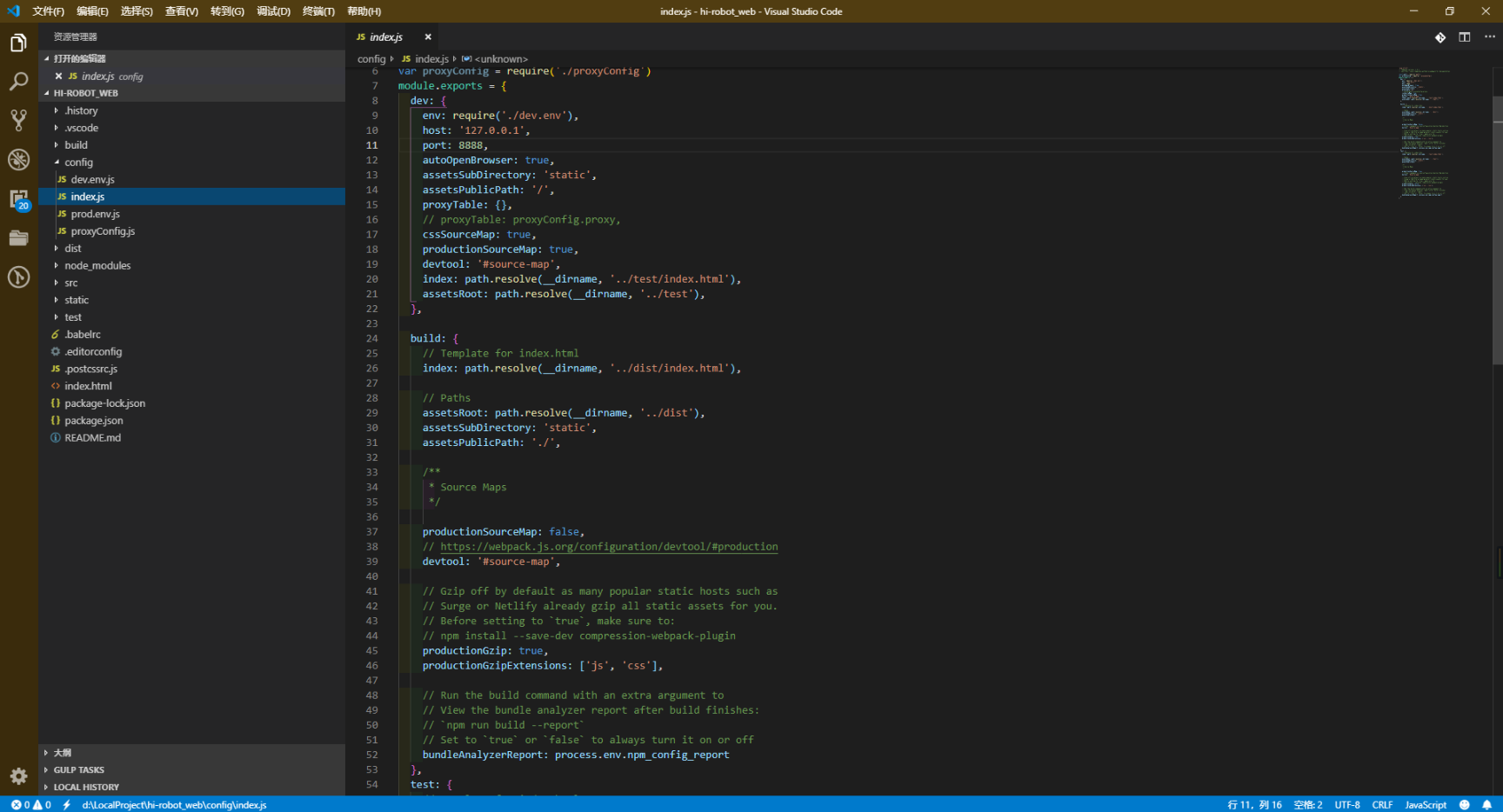Close the index.js editor tab
Screen dimensions: 1503x812
(x=428, y=37)
